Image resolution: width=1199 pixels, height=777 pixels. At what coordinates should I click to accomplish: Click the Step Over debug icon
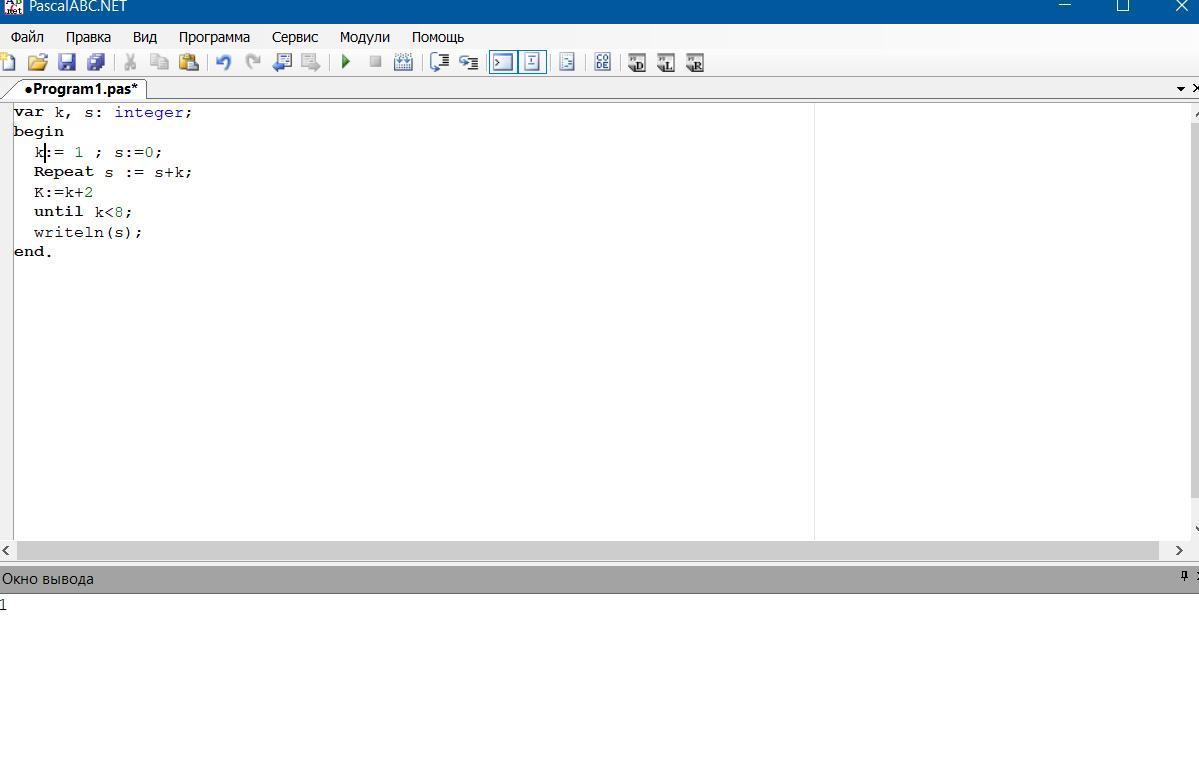pos(468,62)
